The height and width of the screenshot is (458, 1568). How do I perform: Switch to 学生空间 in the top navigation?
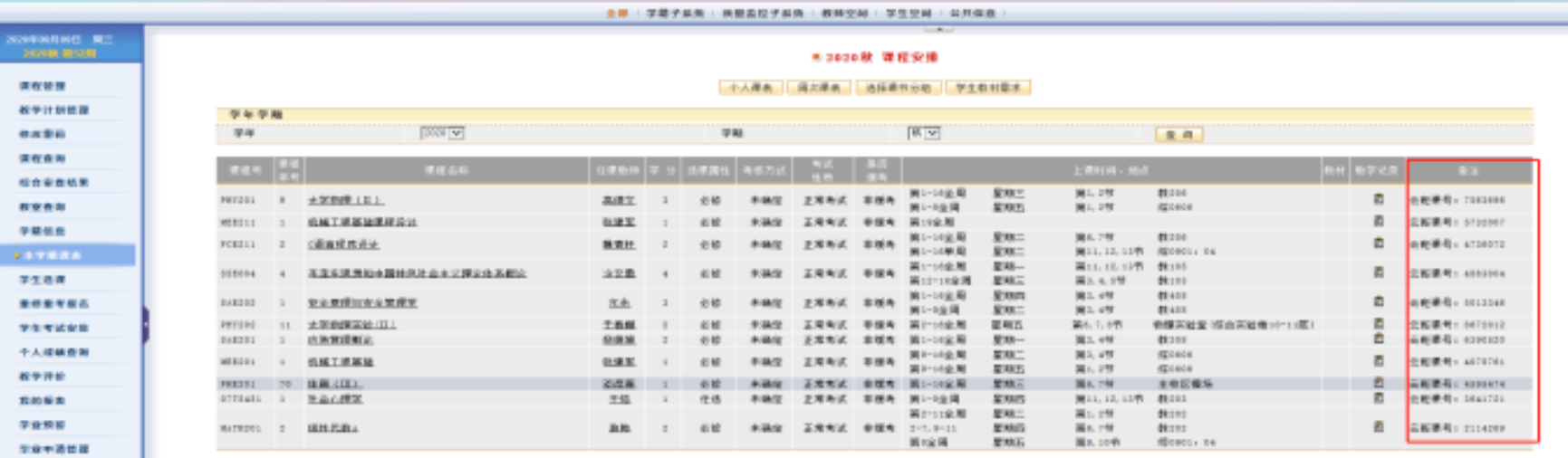click(908, 13)
